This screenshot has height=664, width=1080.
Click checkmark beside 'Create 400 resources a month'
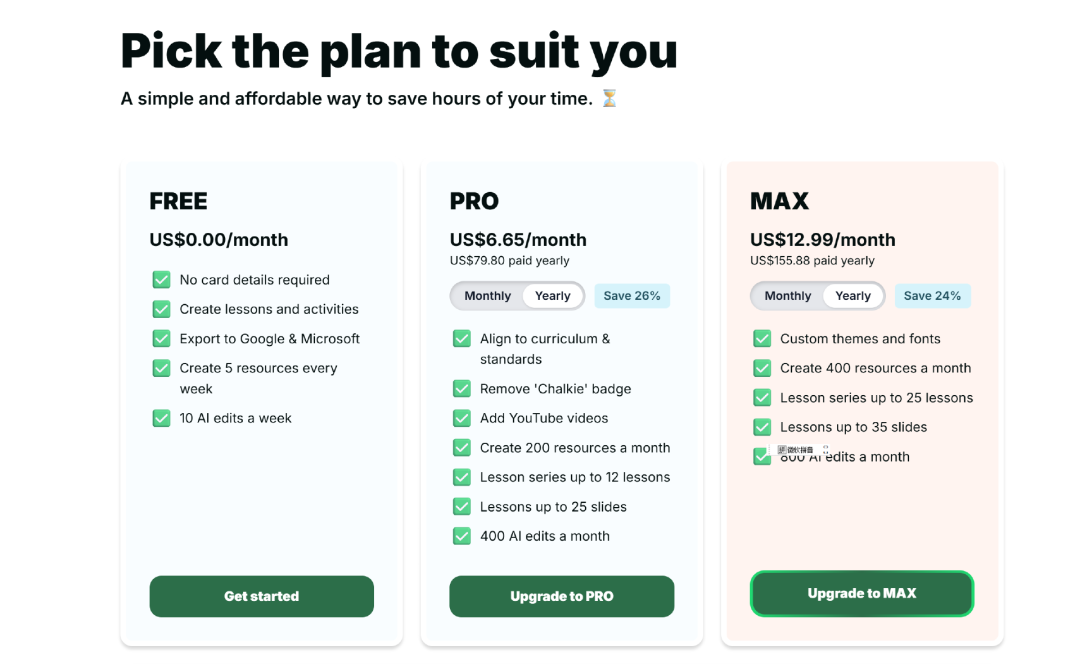click(761, 368)
